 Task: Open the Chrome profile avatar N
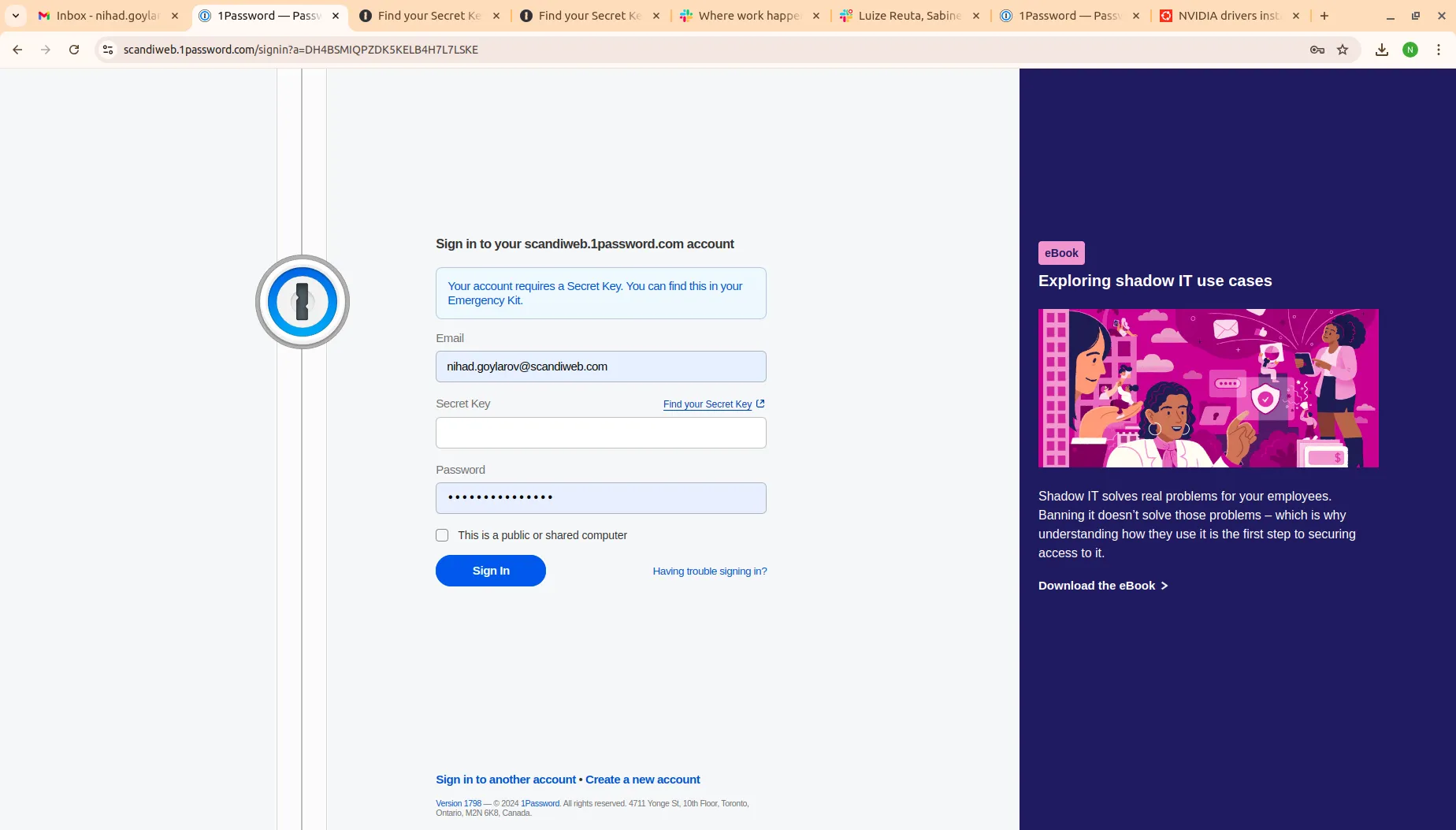(x=1410, y=50)
